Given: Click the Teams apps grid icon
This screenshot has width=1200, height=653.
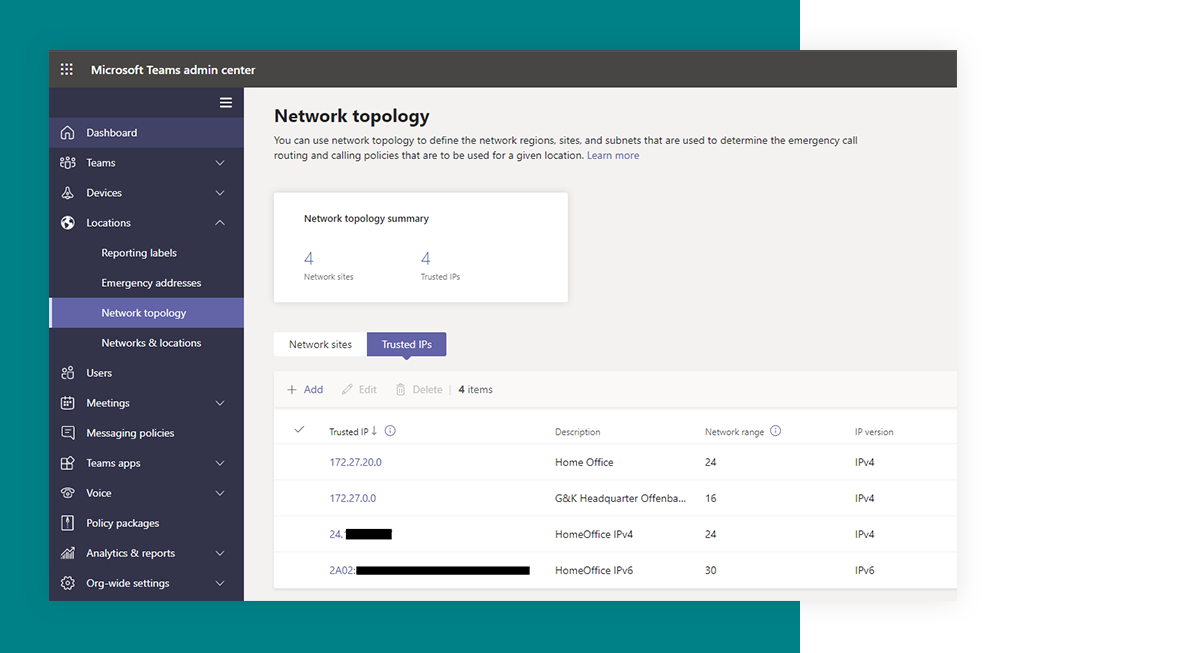Looking at the screenshot, I should pos(68,463).
